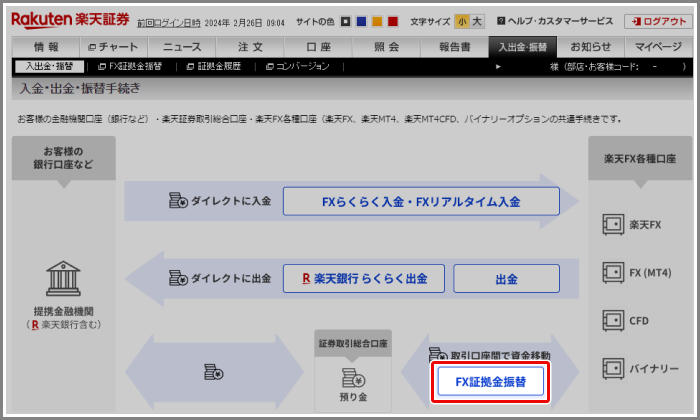Screen dimensions: 700x420
Task: Click the 前回ログイン日時 link
Action: (168, 23)
